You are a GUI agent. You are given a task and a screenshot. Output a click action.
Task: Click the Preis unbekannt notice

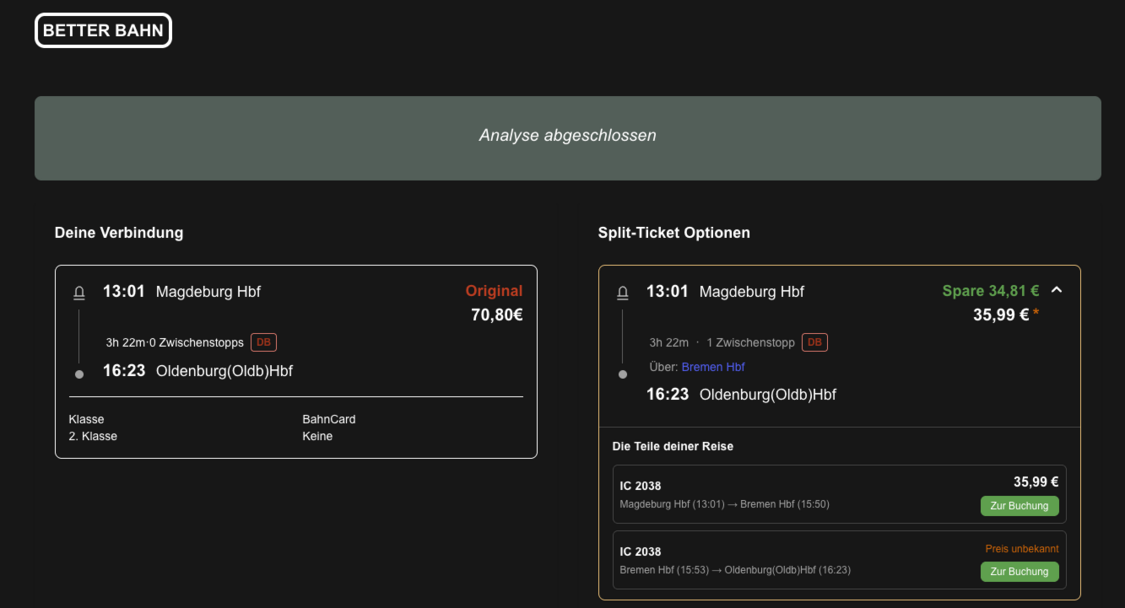point(1021,549)
